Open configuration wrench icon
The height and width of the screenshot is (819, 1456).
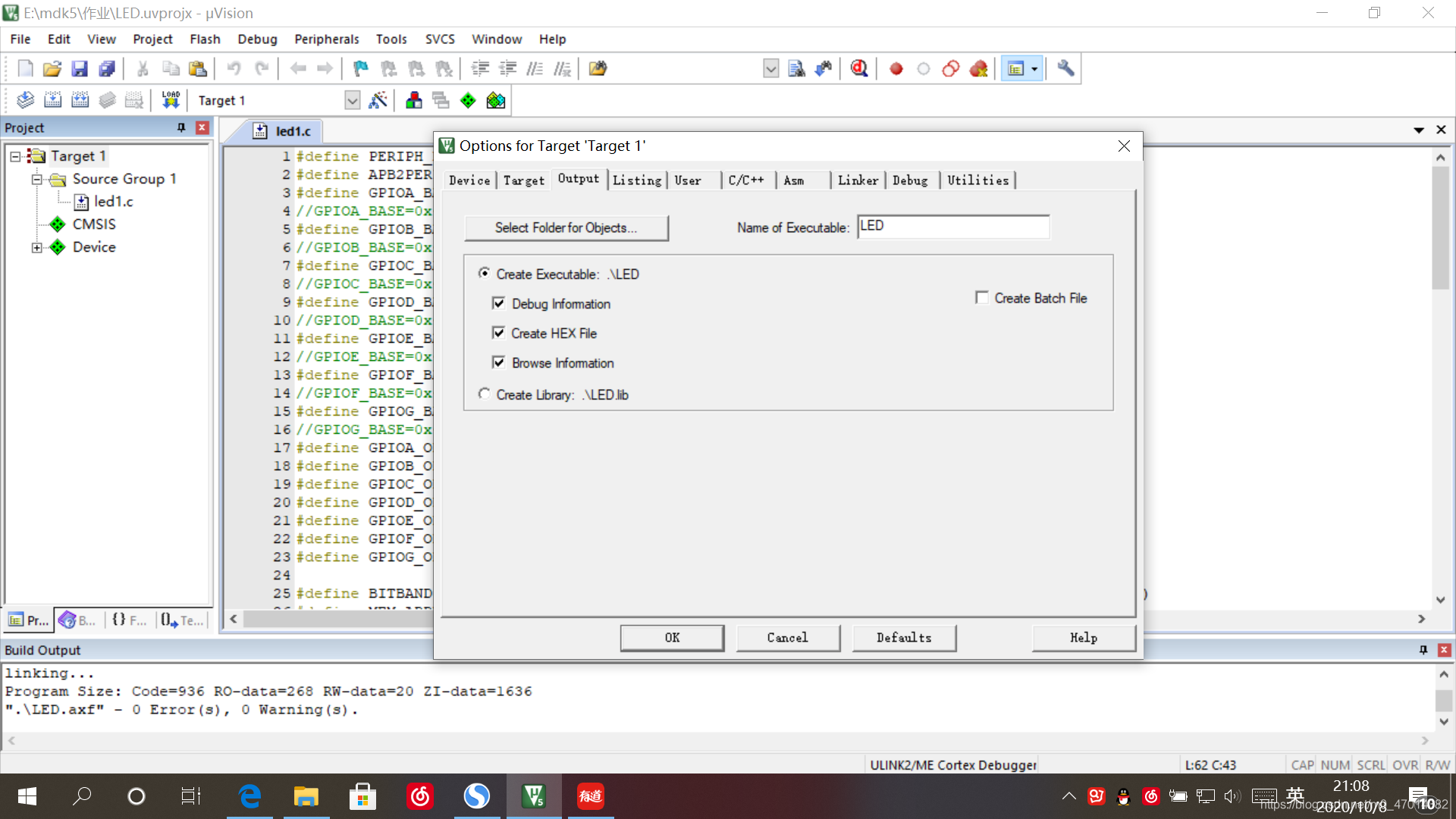pyautogui.click(x=1065, y=69)
